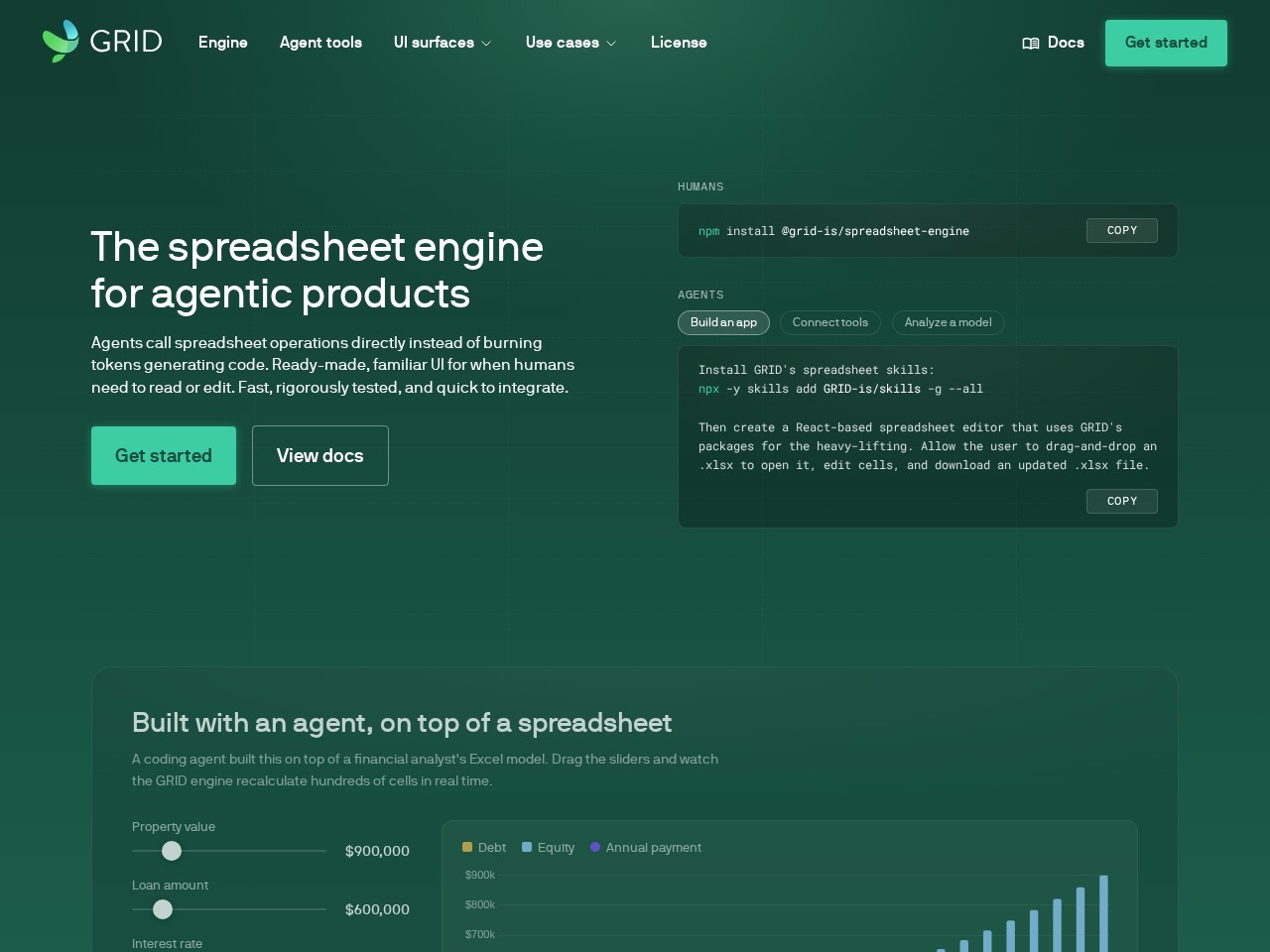Click the $900k chart axis label
This screenshot has width=1270, height=952.
click(x=480, y=875)
